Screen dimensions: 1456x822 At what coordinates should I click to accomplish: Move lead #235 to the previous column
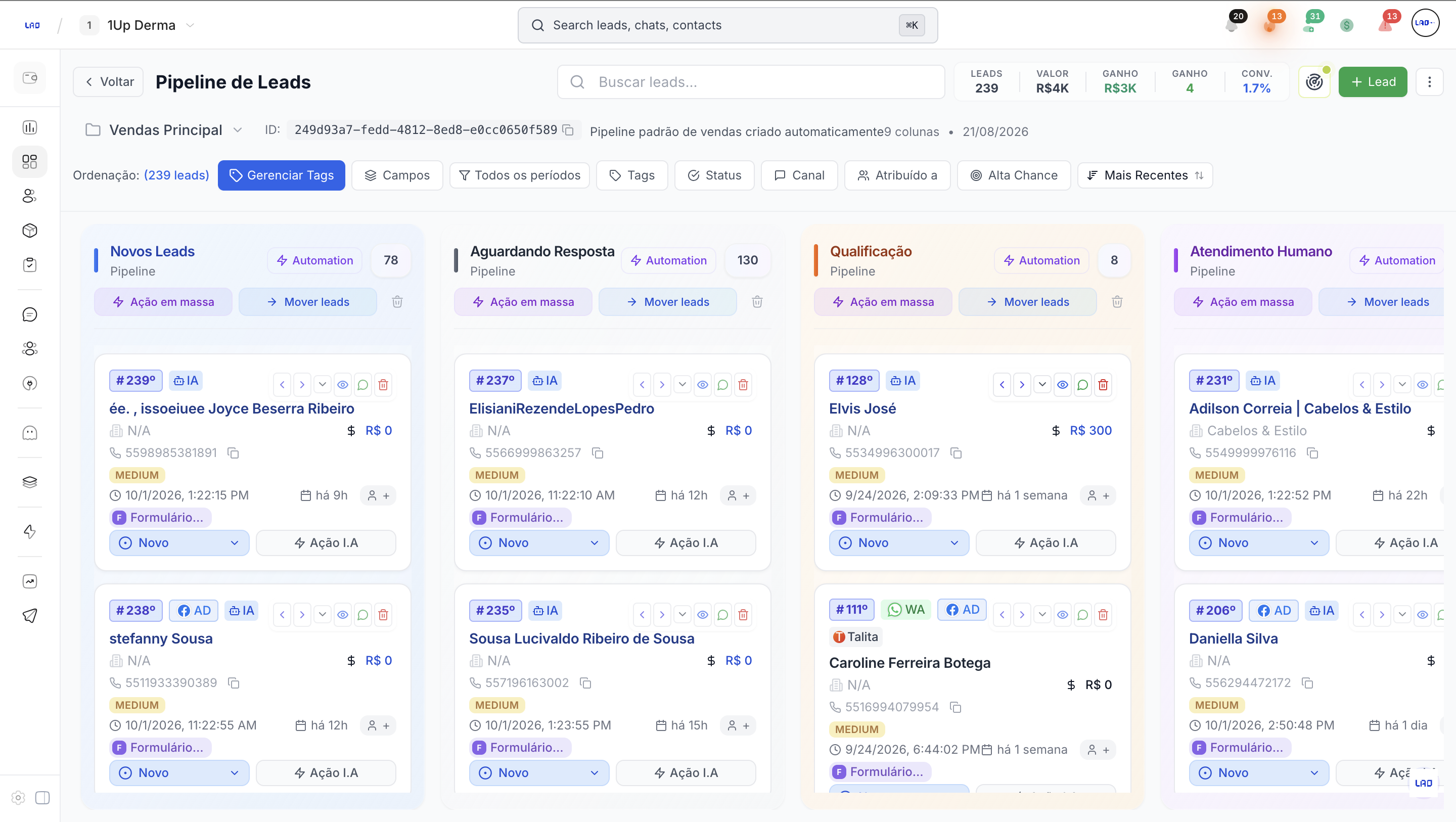[x=642, y=615]
